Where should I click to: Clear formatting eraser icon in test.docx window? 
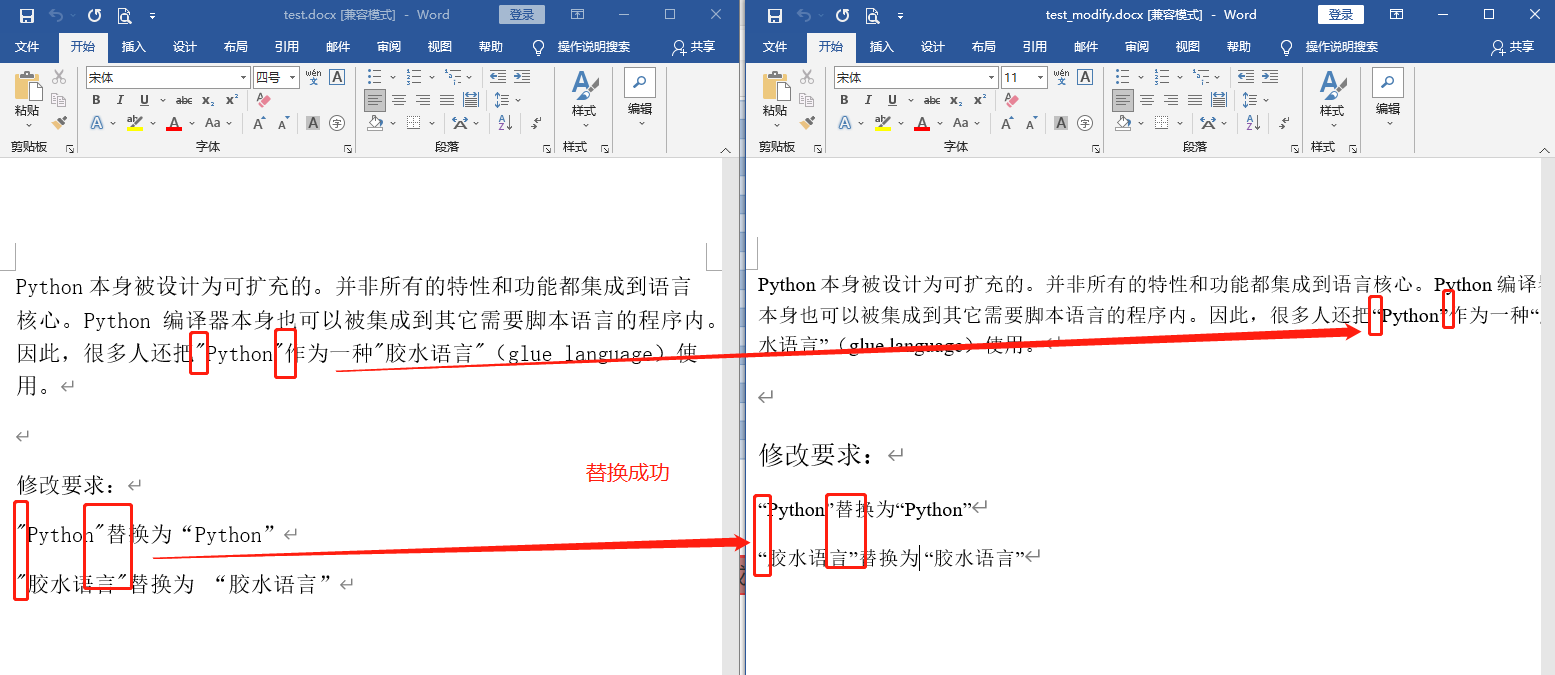pyautogui.click(x=263, y=100)
